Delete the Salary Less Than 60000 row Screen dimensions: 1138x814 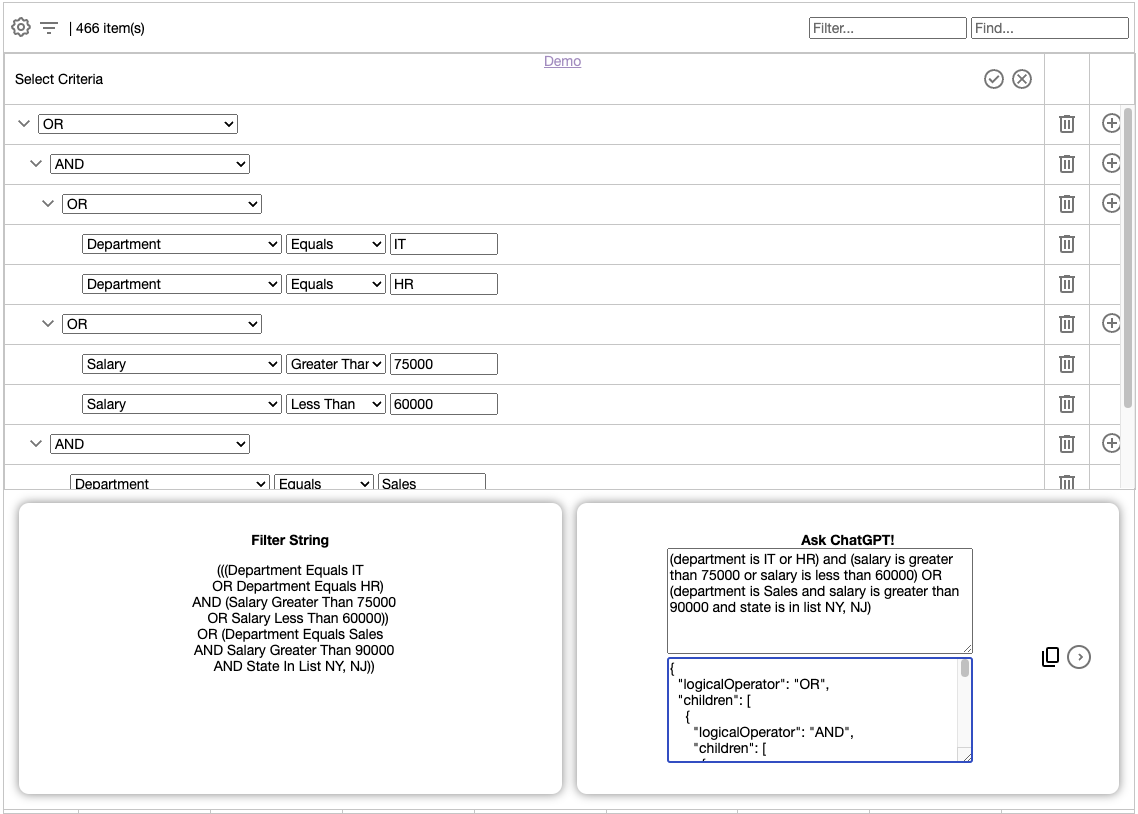point(1066,403)
